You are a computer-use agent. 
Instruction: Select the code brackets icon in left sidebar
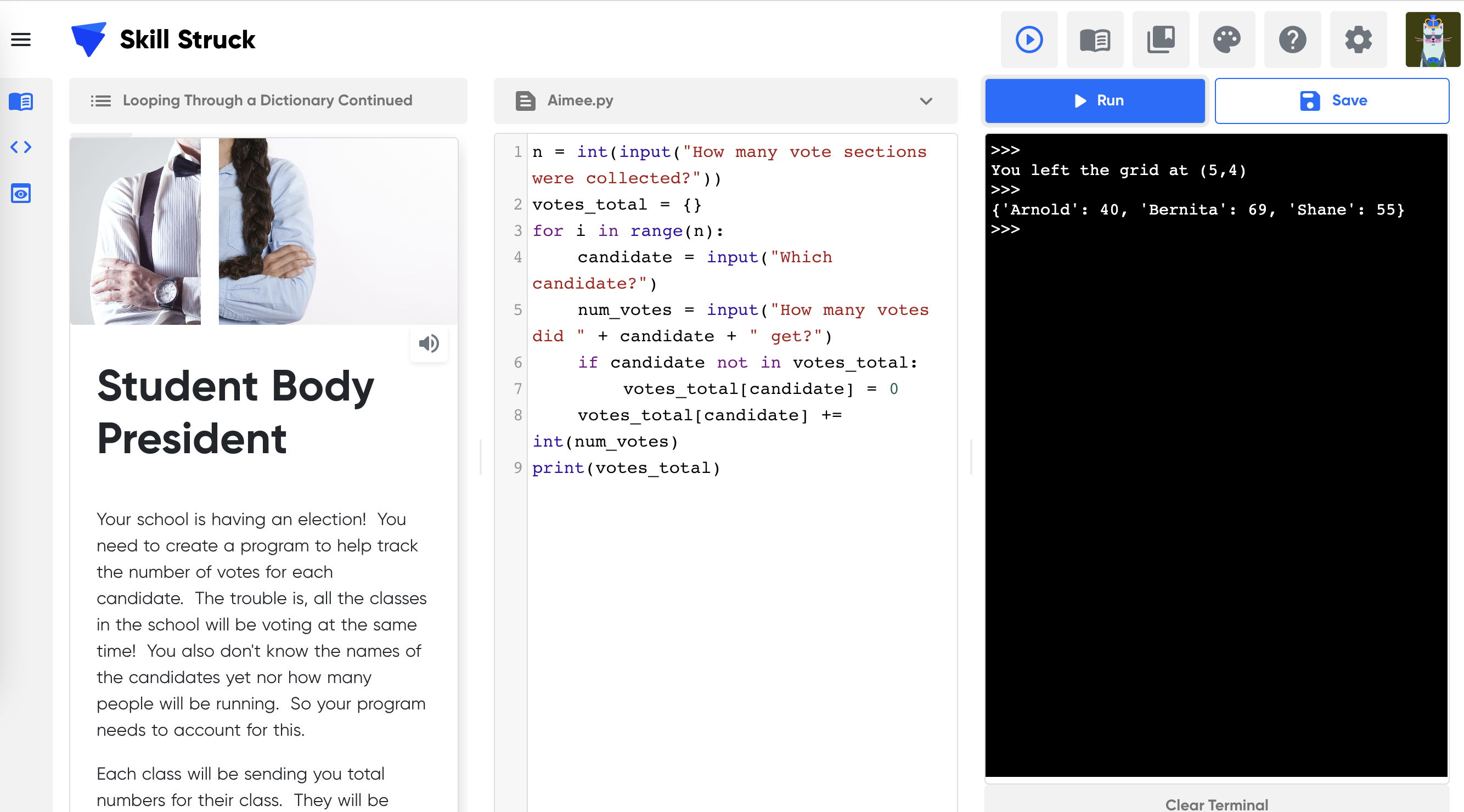pos(21,147)
